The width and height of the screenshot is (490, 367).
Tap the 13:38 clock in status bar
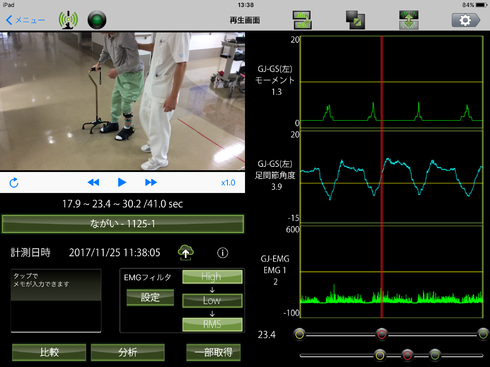click(x=246, y=5)
